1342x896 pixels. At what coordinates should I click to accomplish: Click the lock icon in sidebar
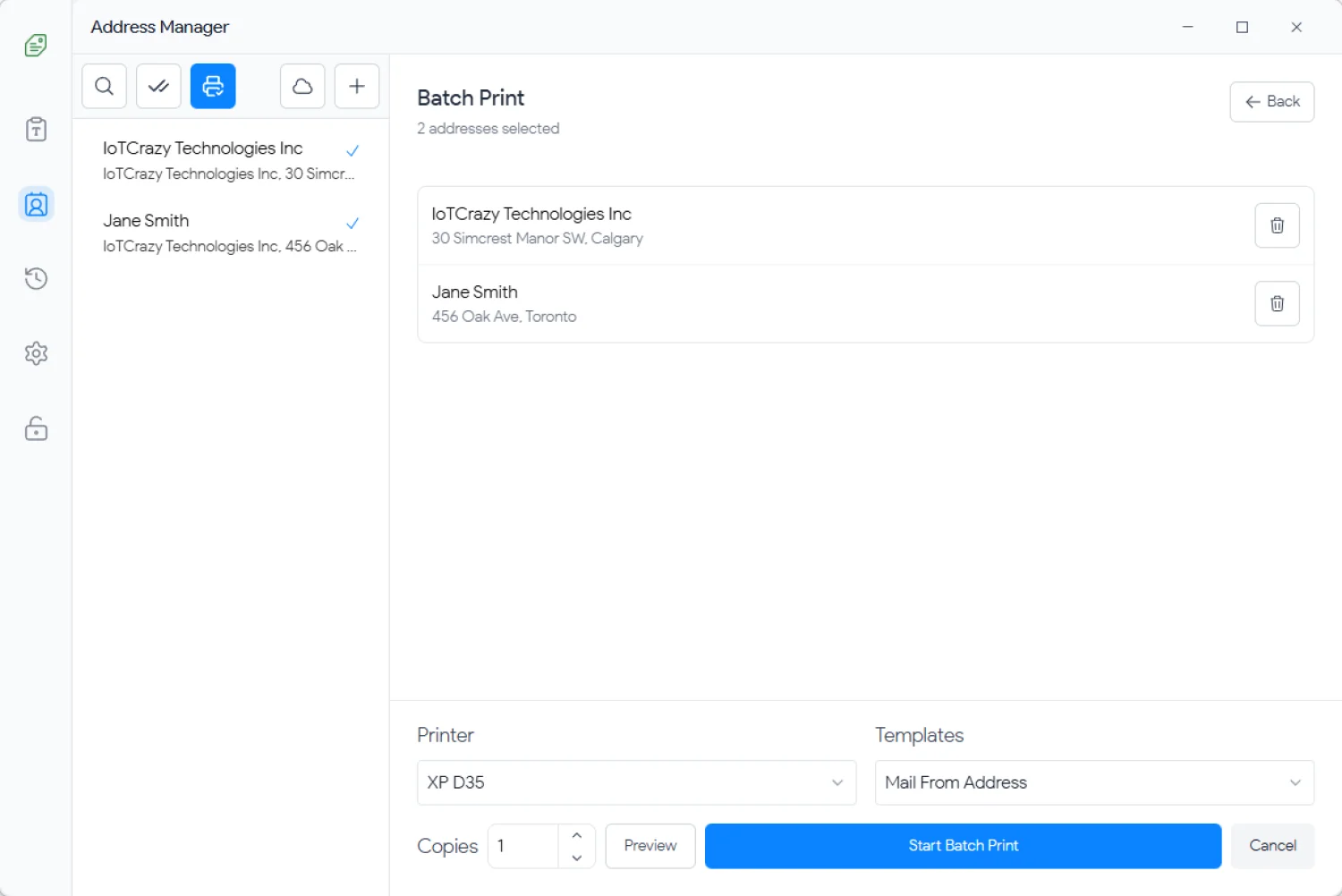(x=36, y=429)
